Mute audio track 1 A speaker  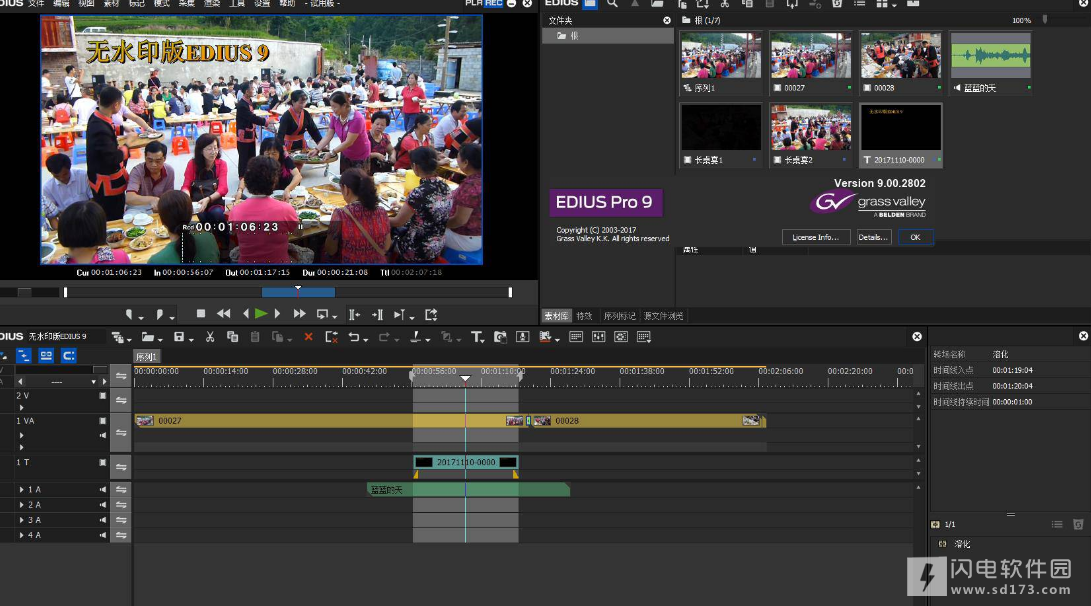pos(103,490)
